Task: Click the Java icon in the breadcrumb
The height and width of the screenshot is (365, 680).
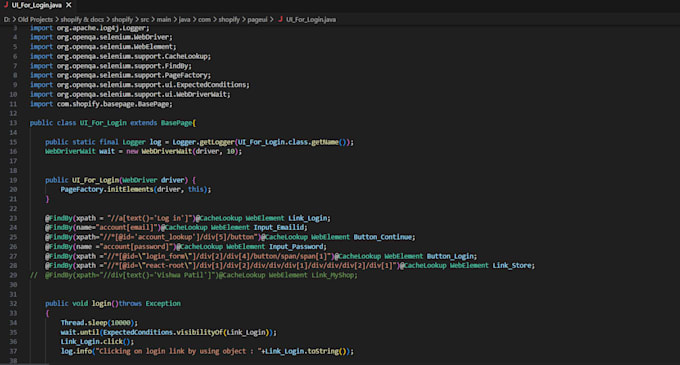Action: pos(280,19)
